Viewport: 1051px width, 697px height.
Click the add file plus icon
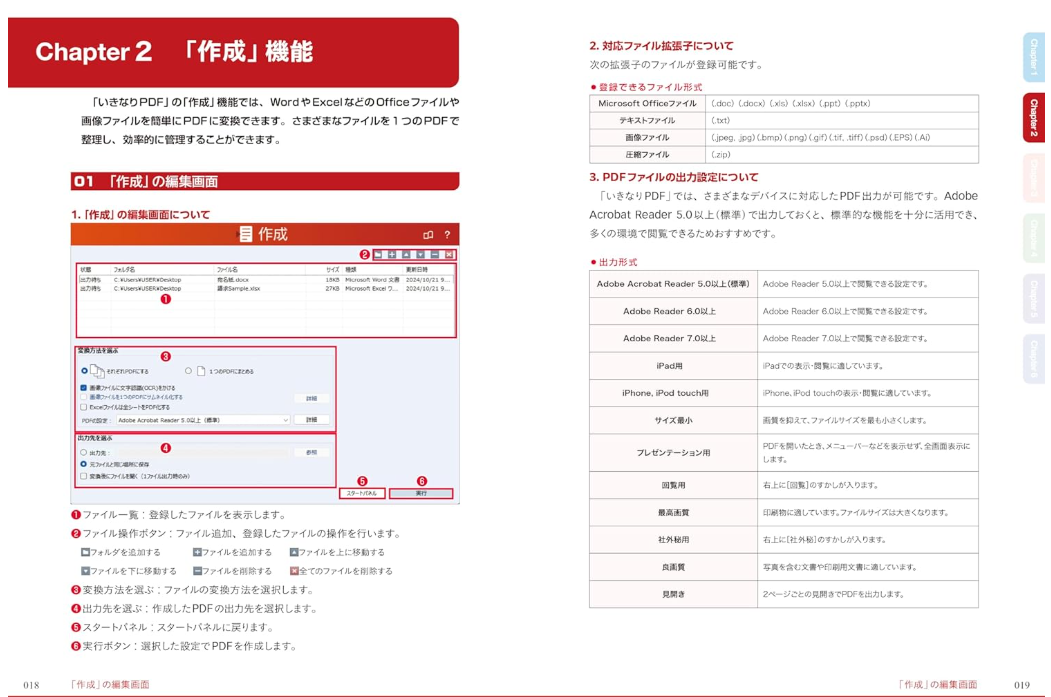[x=392, y=255]
